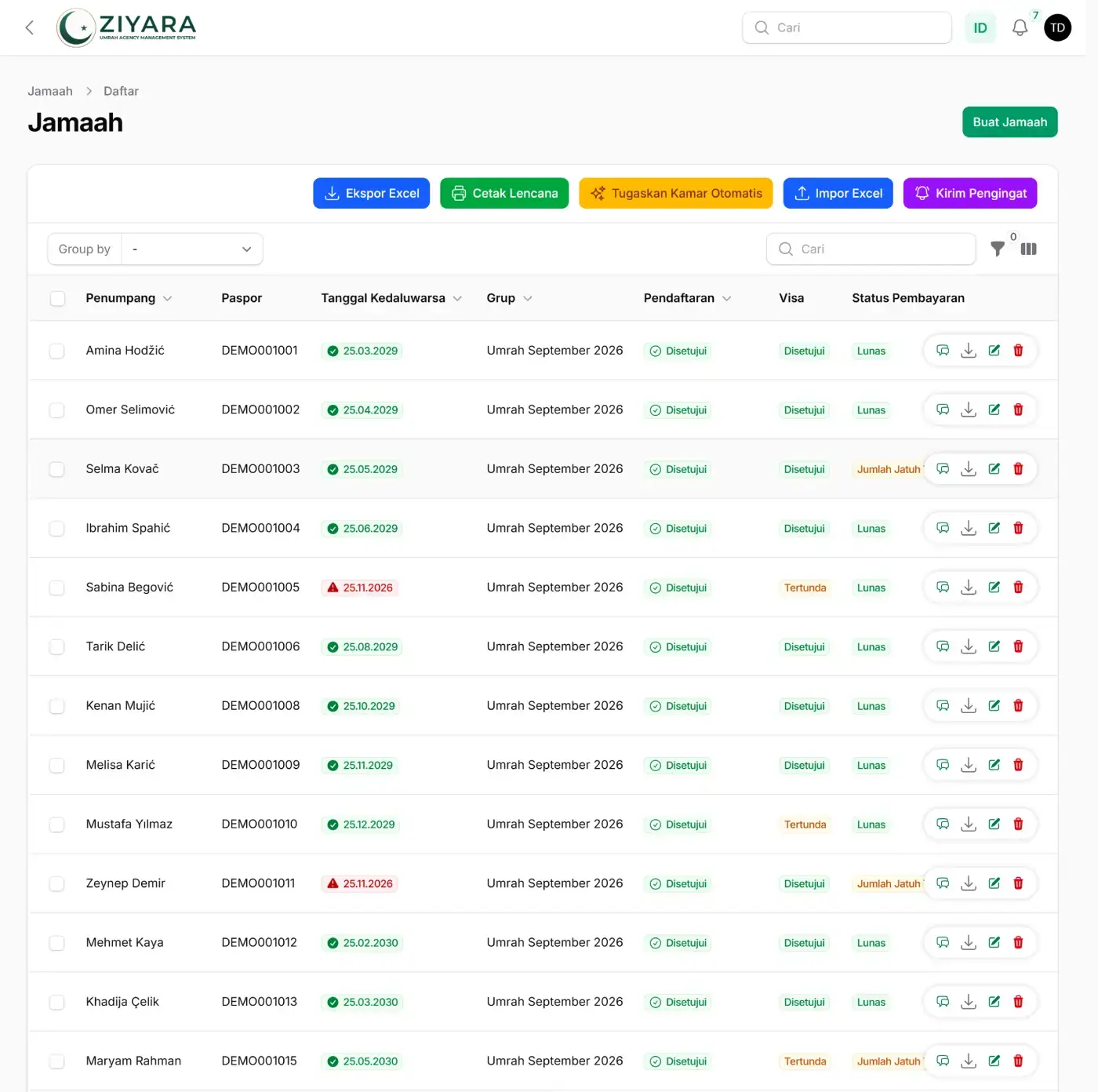Sort by the Pendaftaran column
Image resolution: width=1098 pixels, height=1092 pixels.
[687, 298]
